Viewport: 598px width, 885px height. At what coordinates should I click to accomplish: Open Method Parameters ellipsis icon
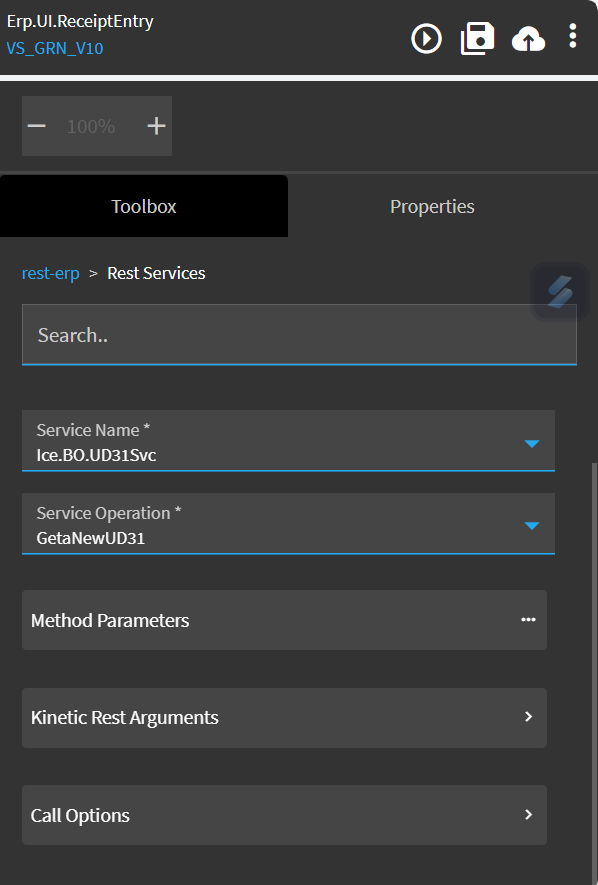tap(529, 620)
